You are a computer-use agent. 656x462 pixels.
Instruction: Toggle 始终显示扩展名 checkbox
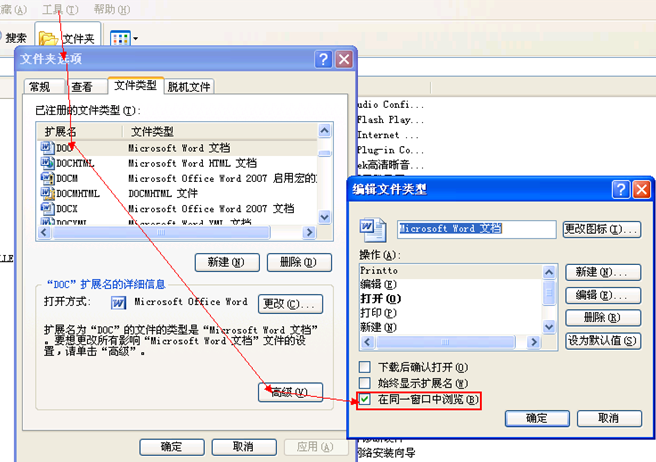pyautogui.click(x=365, y=383)
